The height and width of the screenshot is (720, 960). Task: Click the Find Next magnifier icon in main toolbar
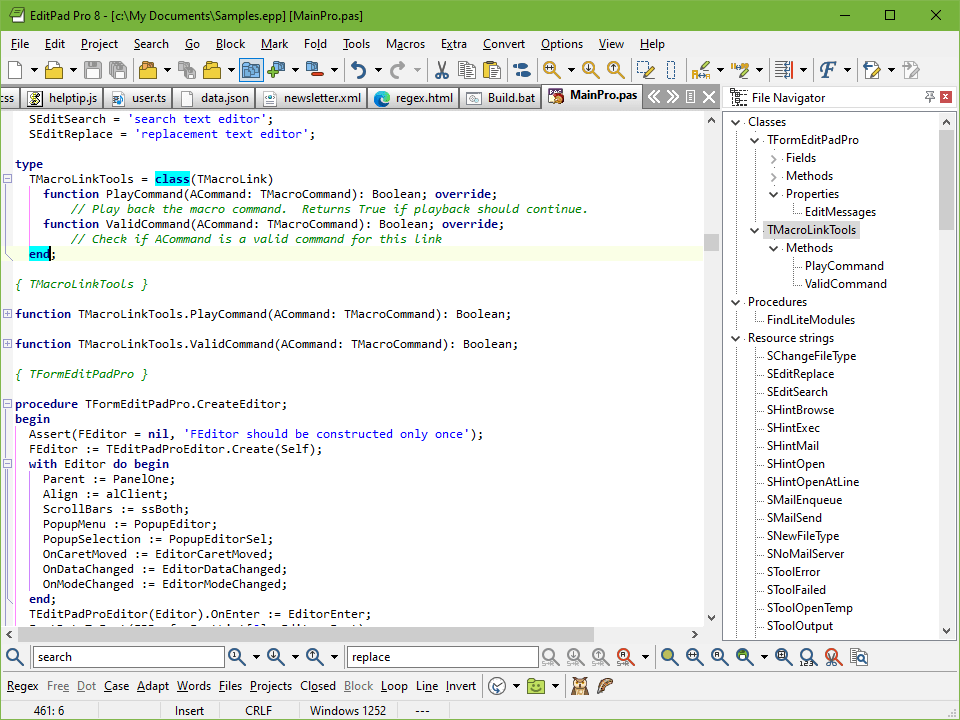point(590,70)
